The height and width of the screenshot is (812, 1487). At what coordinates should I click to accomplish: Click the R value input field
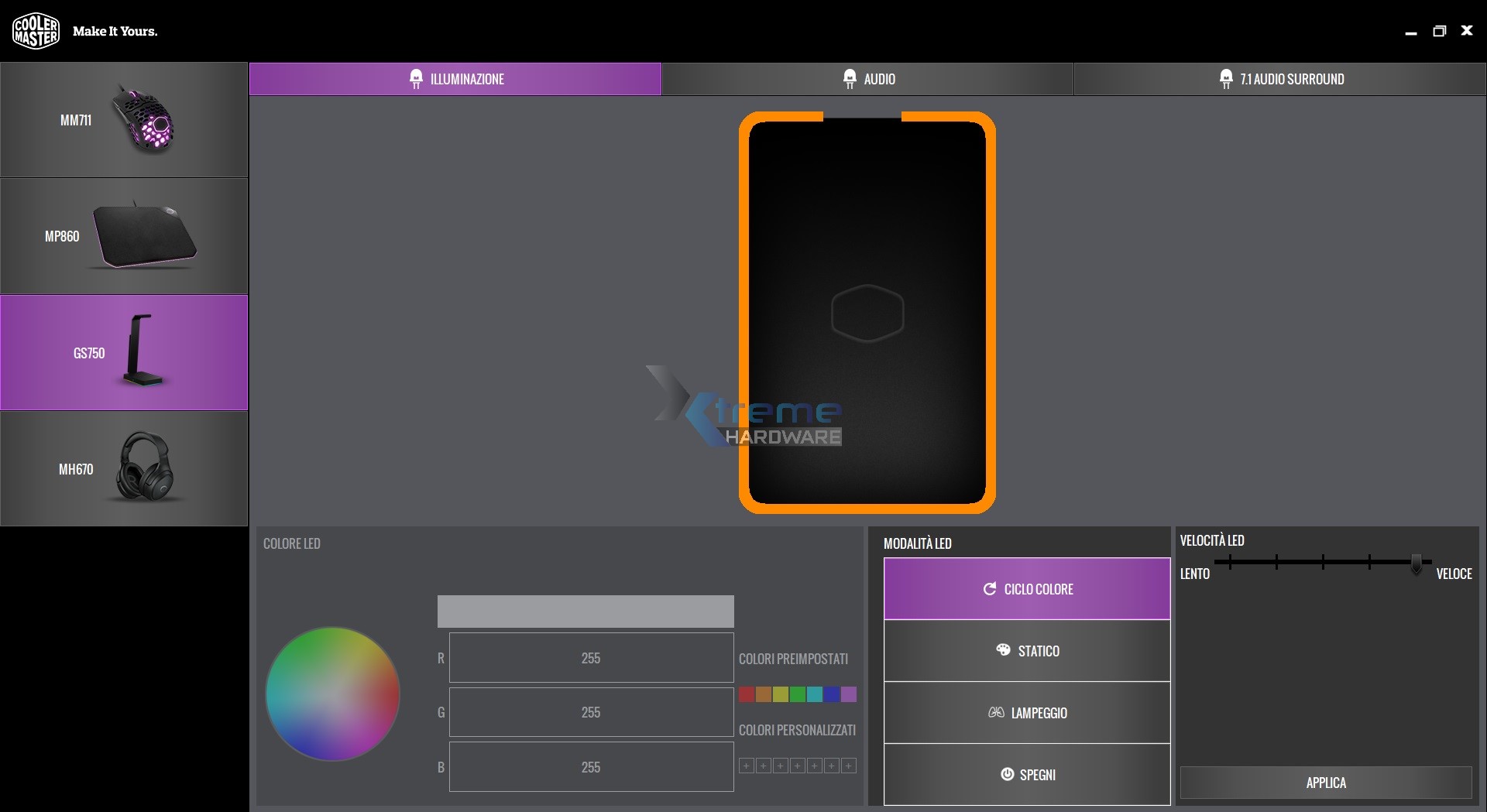click(591, 658)
